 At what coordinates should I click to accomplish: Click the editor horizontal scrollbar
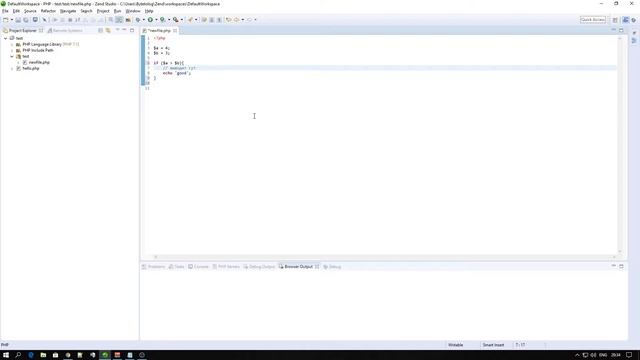[x=384, y=257]
